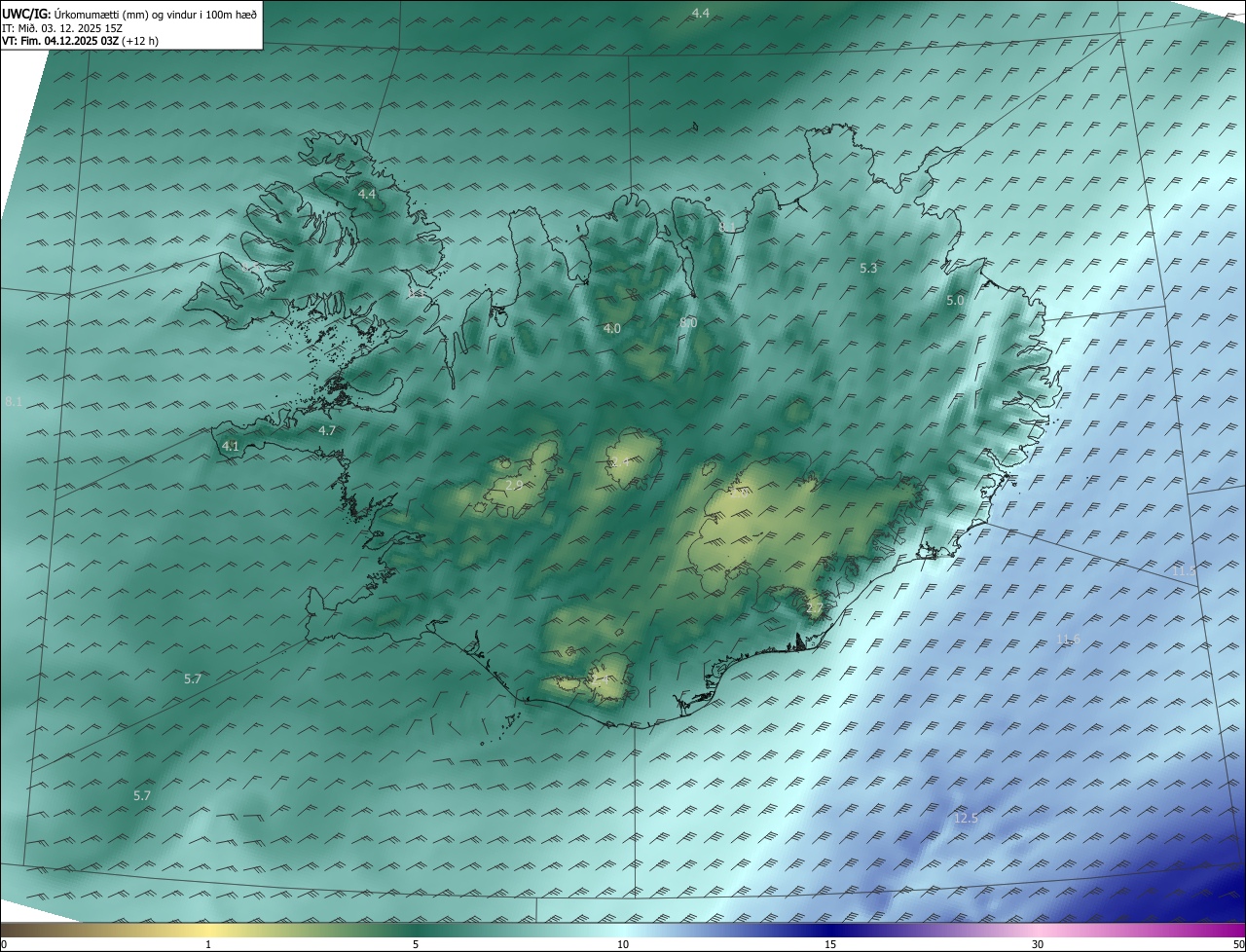Screen dimensions: 1246x952
Task: Click the colour bar tick label 5
Action: tap(416, 944)
